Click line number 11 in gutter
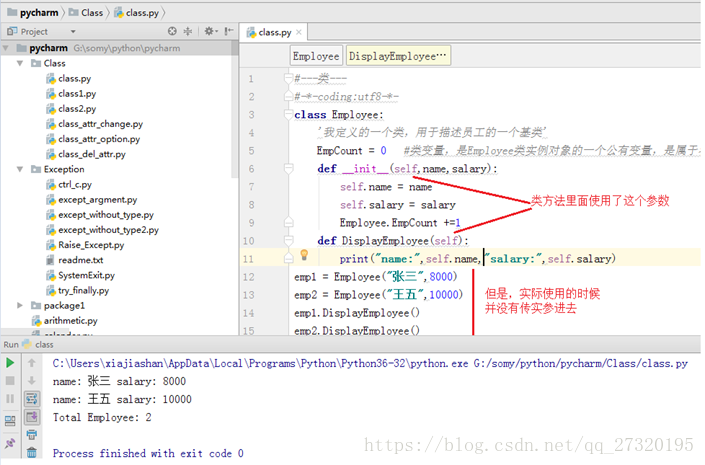Screen dimensions: 705x465 click(248, 259)
